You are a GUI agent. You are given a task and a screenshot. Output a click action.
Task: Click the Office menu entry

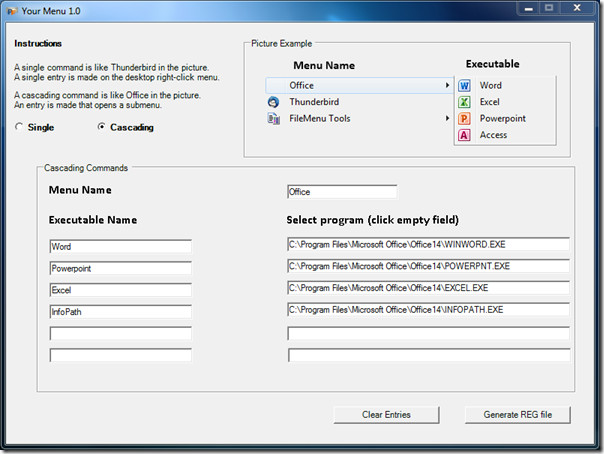359,85
